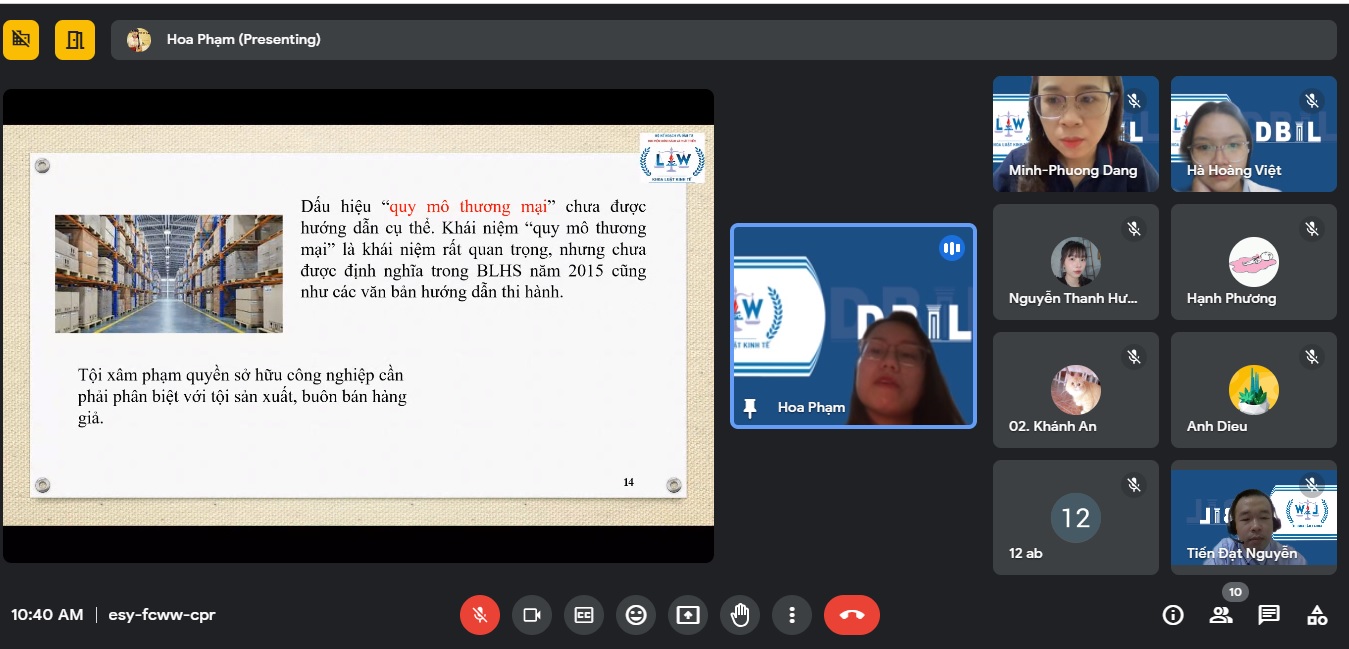
Task: Open the chat panel
Action: point(1269,615)
